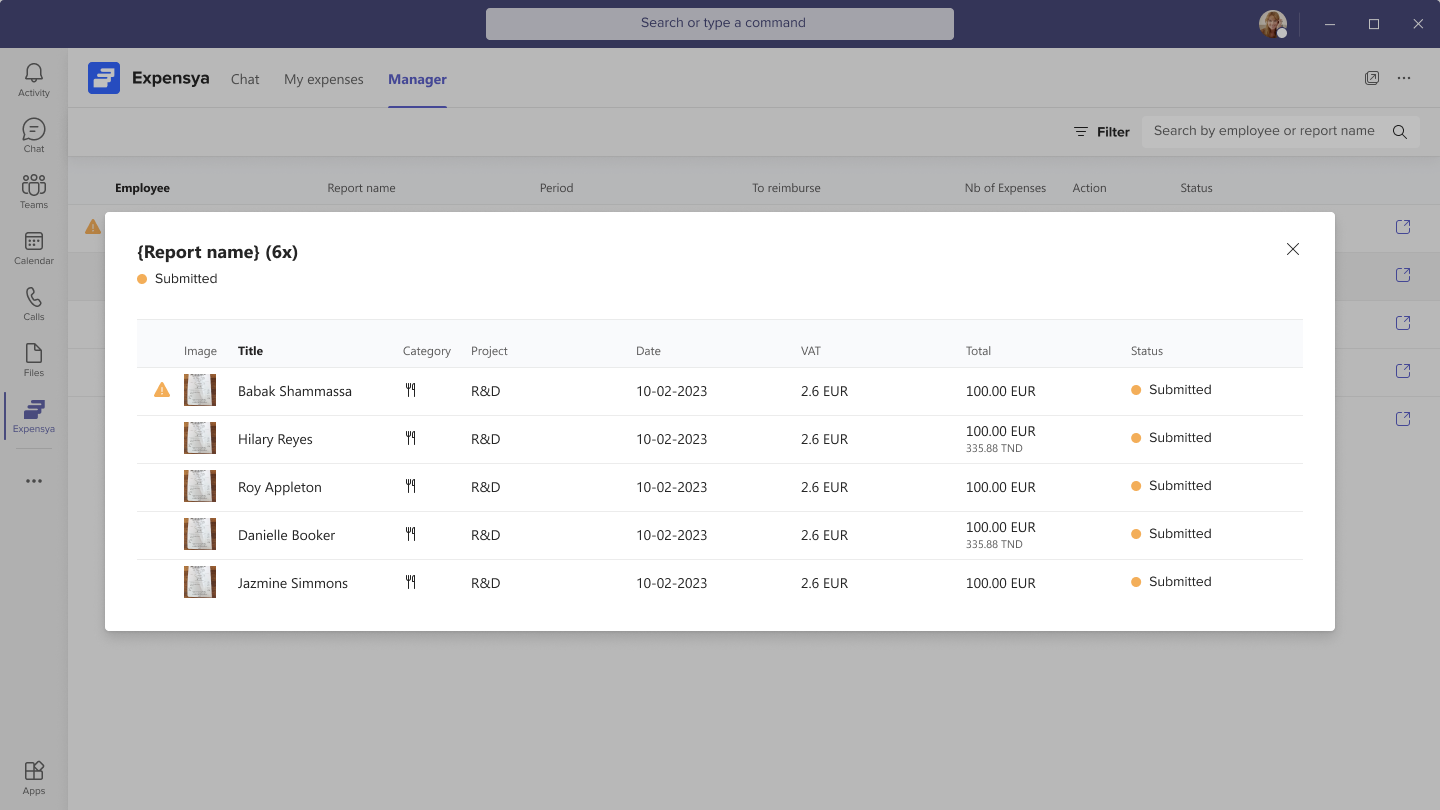Open the Chat sidebar icon
Screen dimensions: 1440x810
[34, 136]
